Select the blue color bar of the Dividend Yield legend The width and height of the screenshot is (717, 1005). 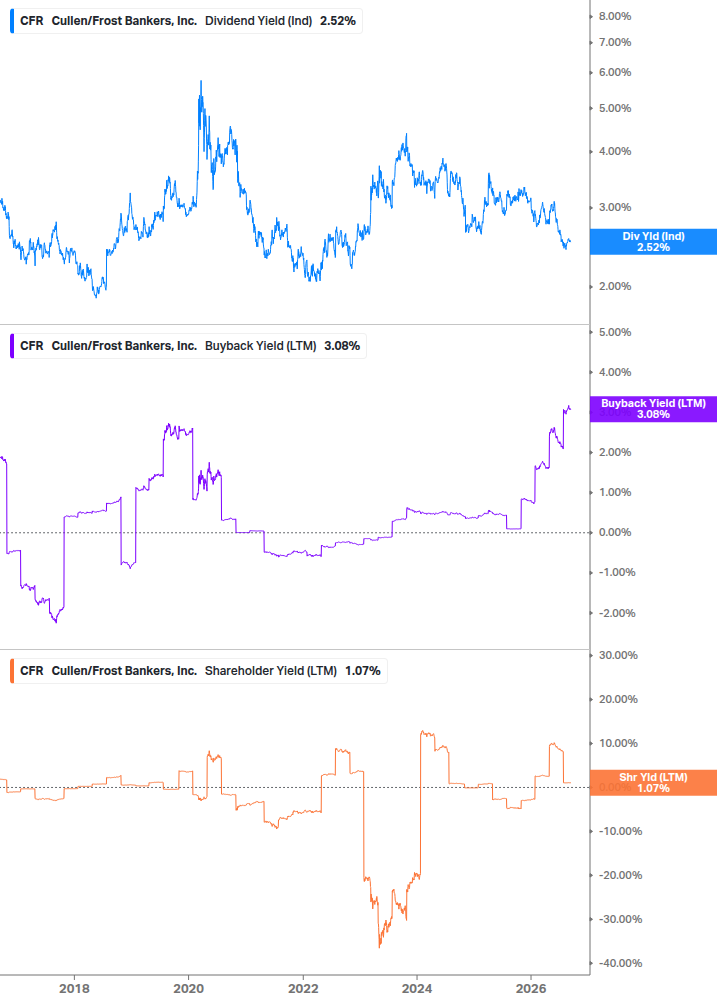pos(12,21)
